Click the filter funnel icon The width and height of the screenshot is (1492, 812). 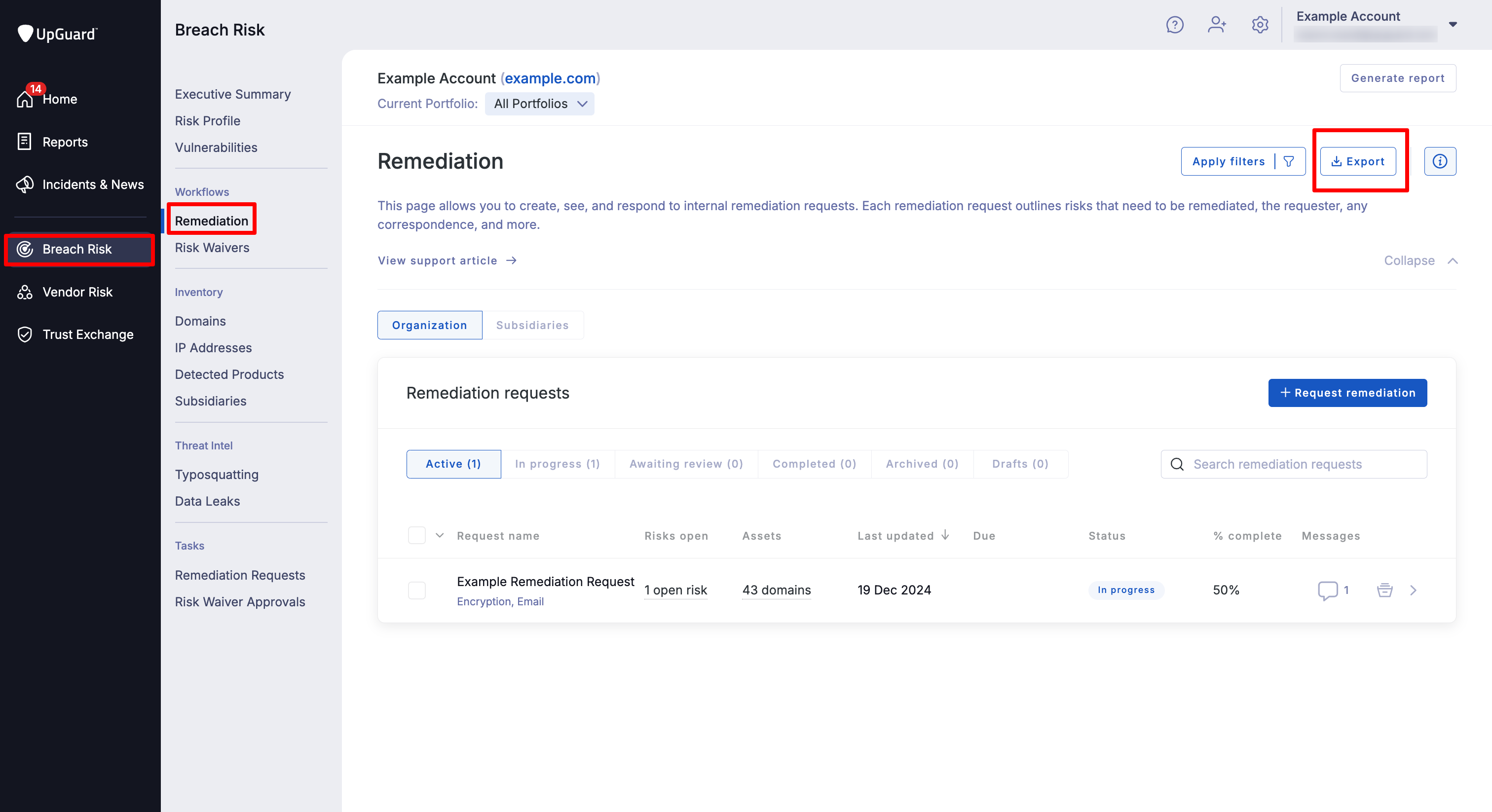1289,162
